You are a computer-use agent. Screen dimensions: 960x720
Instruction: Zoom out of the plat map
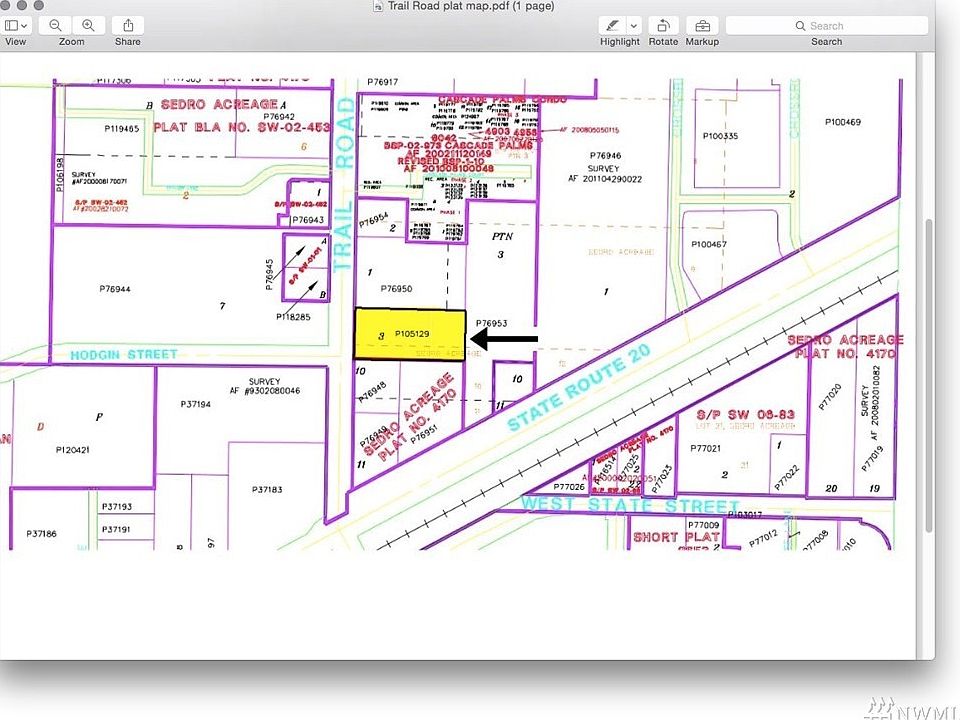click(55, 26)
